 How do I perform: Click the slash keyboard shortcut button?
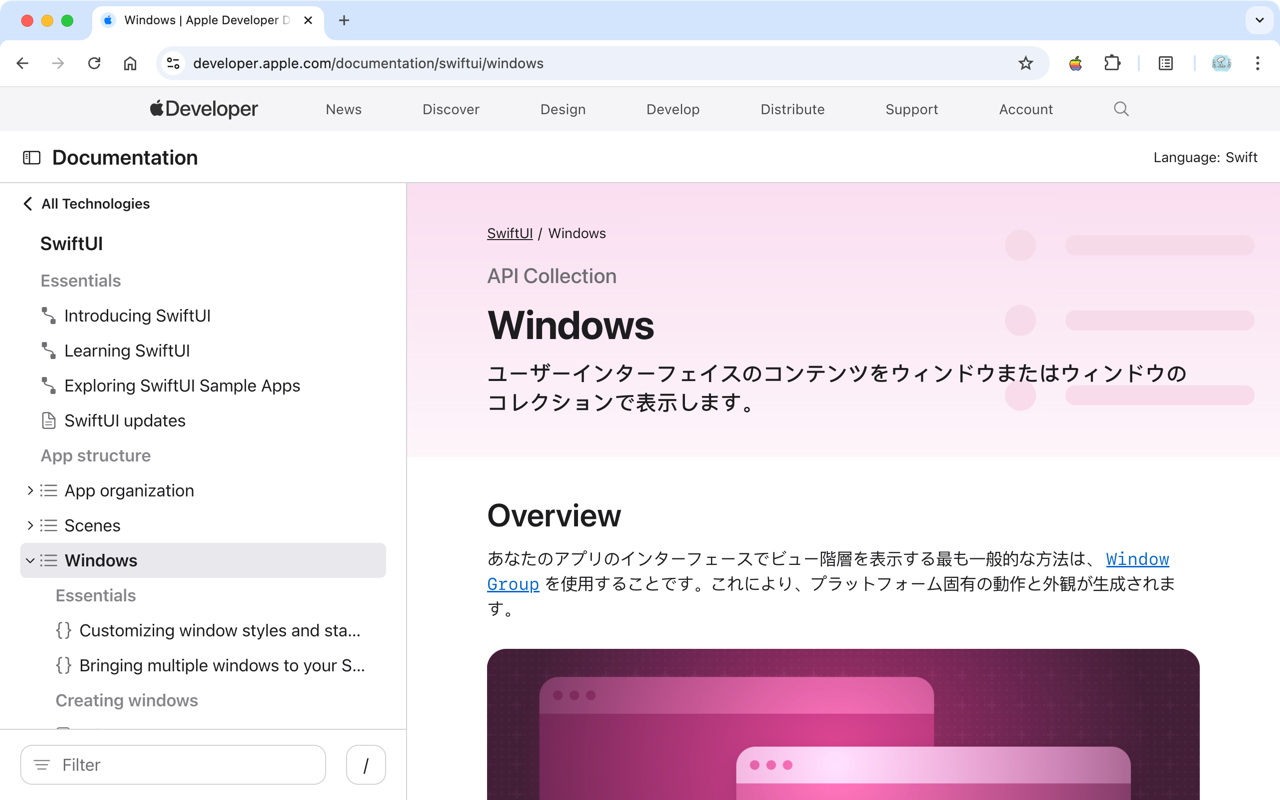point(365,764)
